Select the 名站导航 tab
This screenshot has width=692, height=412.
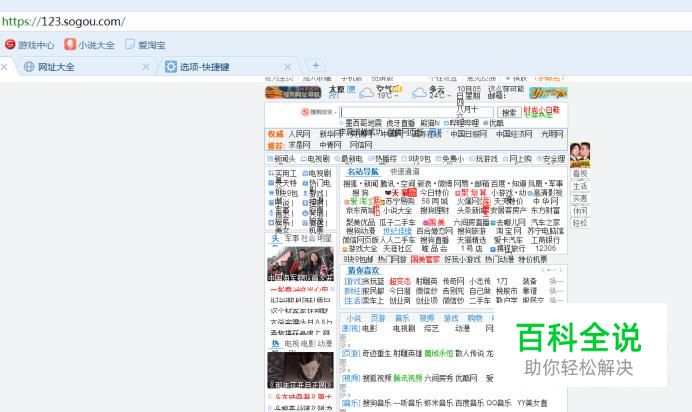[363, 172]
